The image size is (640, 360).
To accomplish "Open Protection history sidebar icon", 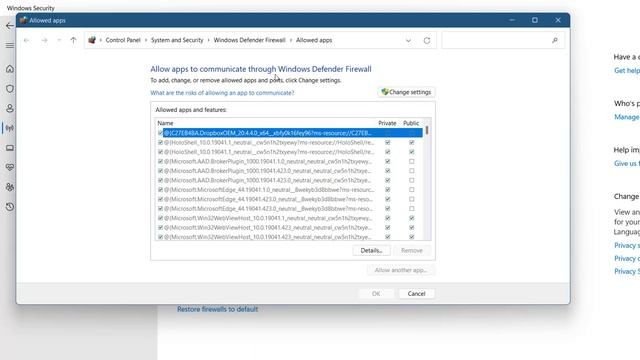I will point(10,207).
